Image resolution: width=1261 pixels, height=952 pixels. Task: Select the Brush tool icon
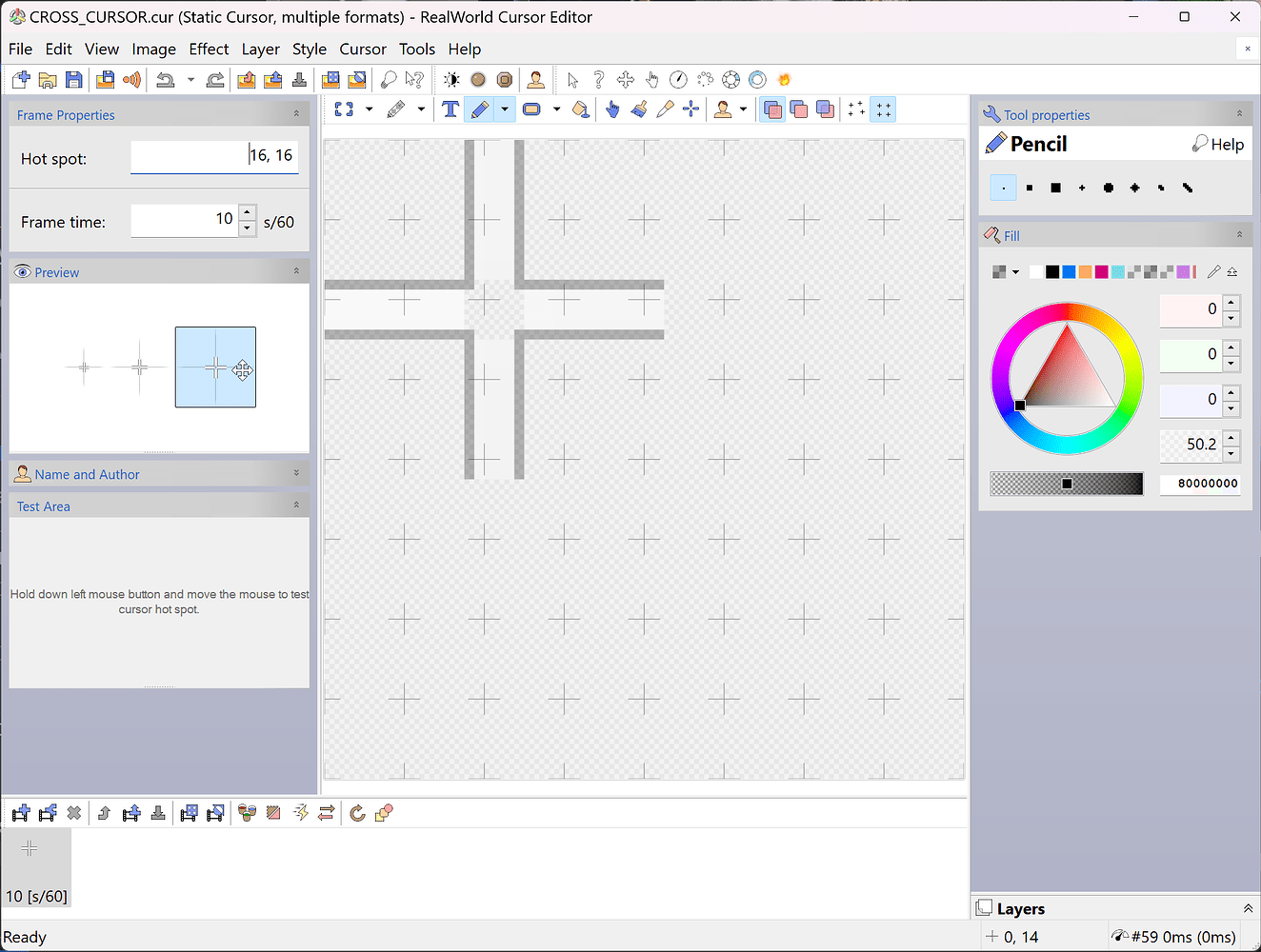point(639,109)
